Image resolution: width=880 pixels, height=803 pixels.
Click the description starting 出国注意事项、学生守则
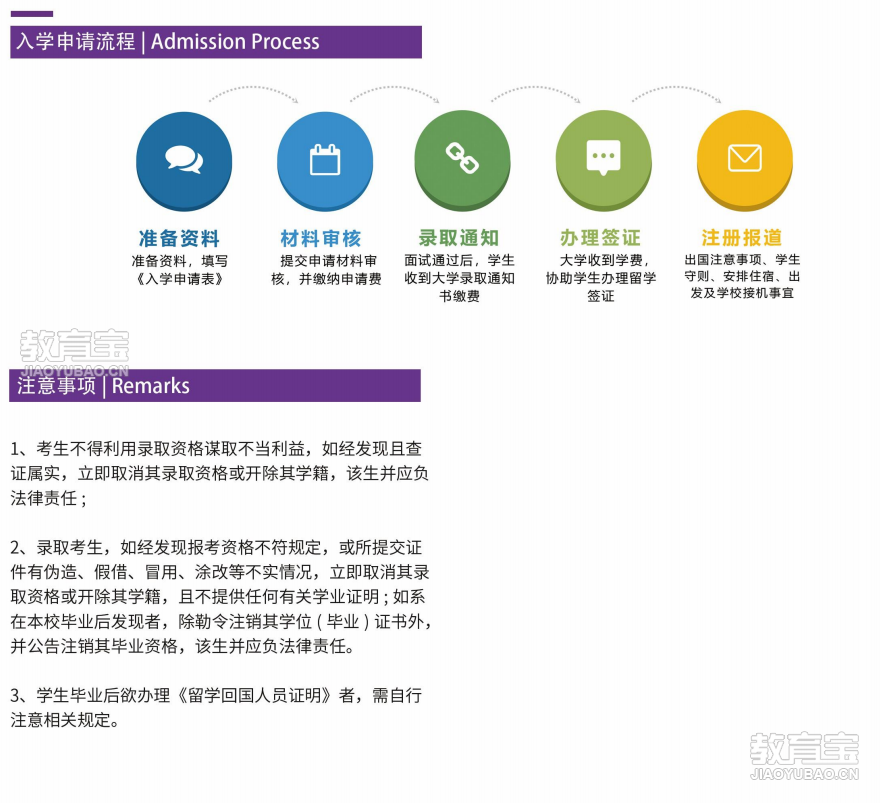(742, 276)
